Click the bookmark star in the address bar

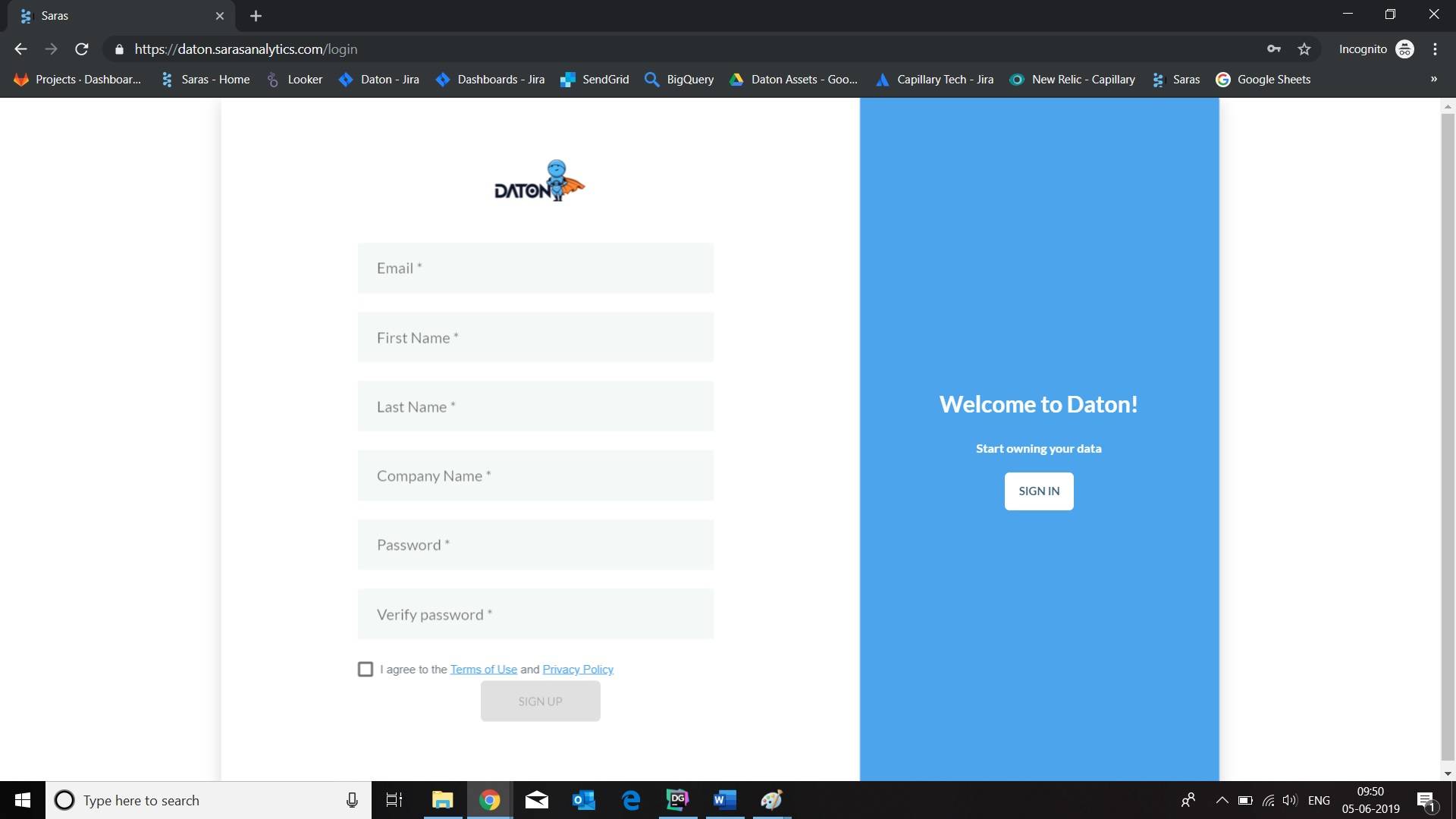tap(1305, 49)
